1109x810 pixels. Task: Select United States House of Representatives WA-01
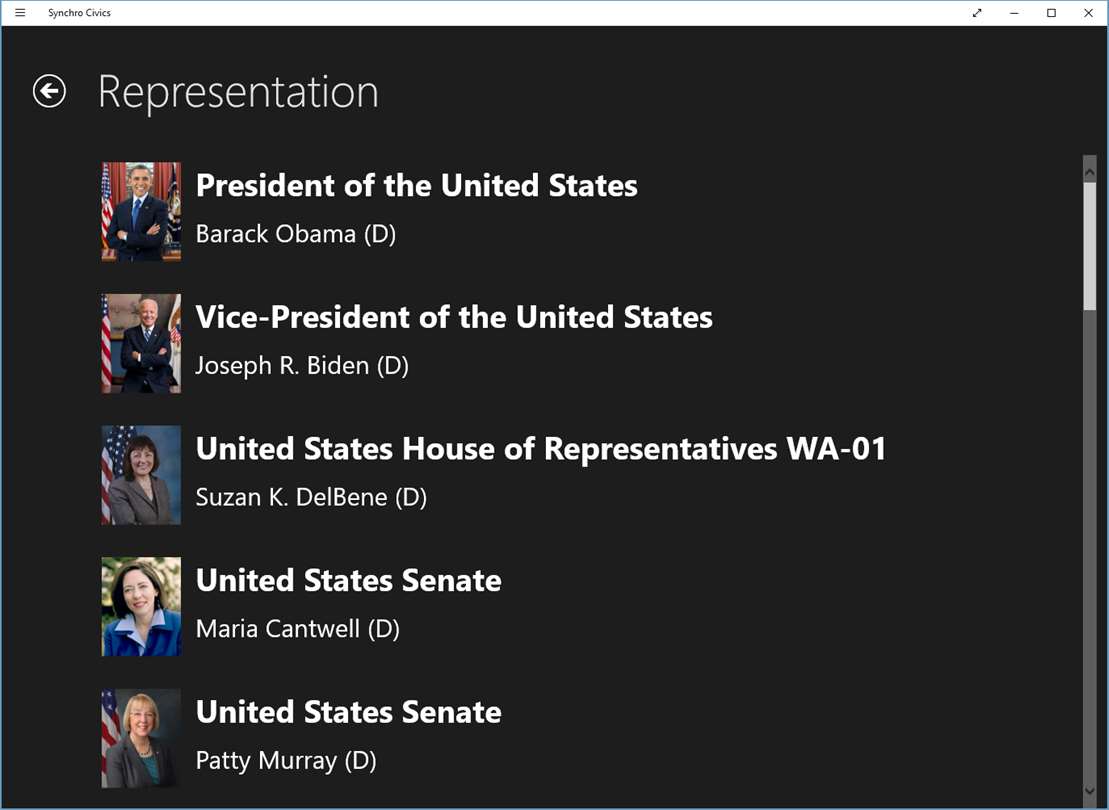click(x=541, y=450)
